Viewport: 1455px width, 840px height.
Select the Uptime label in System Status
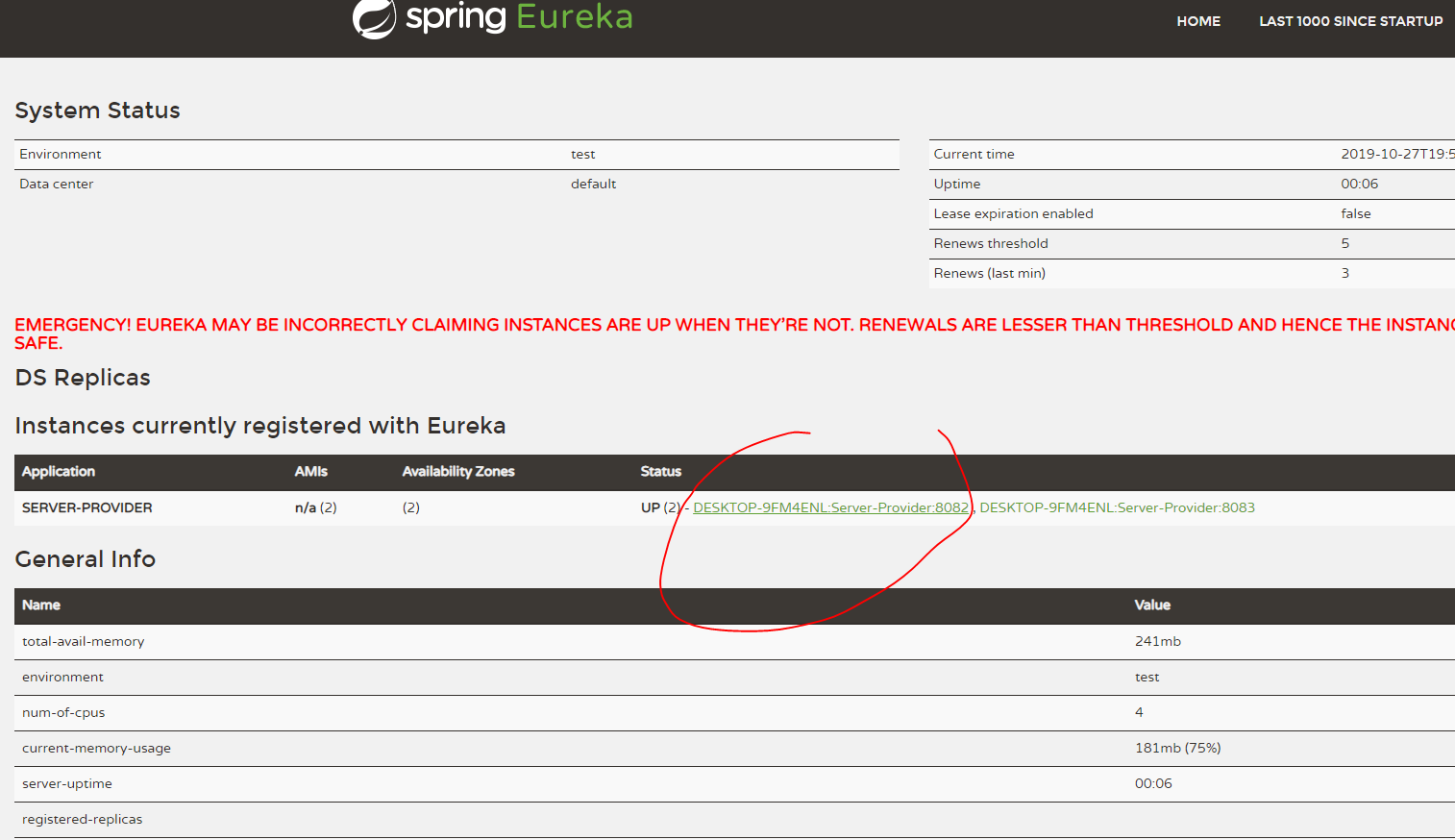click(957, 184)
